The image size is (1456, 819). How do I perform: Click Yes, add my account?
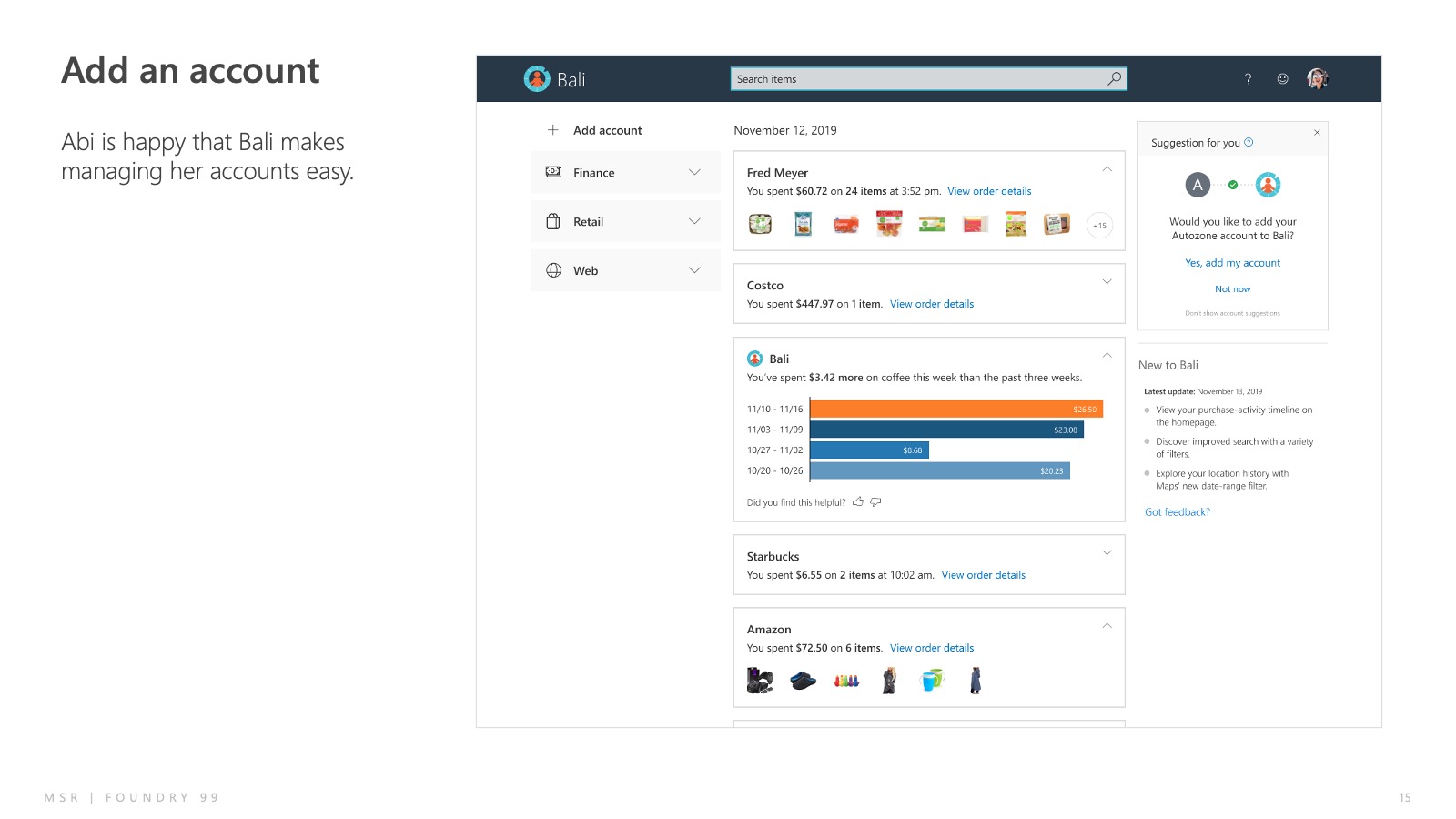(1232, 263)
